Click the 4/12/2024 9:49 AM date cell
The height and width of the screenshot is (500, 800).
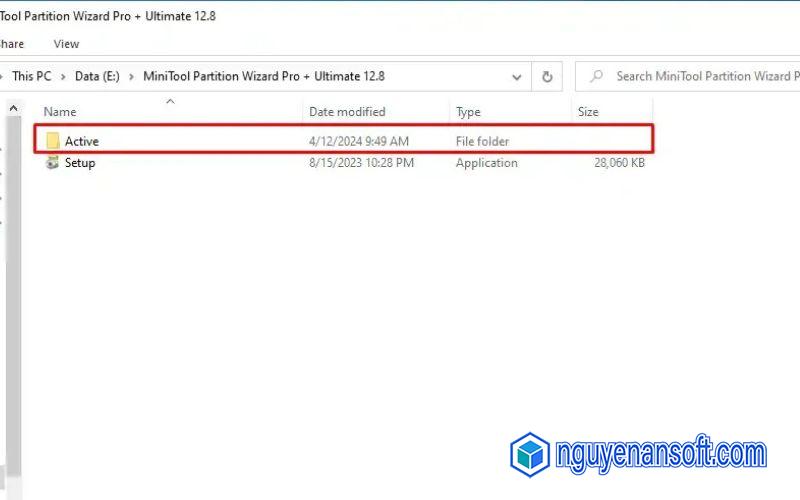(359, 141)
